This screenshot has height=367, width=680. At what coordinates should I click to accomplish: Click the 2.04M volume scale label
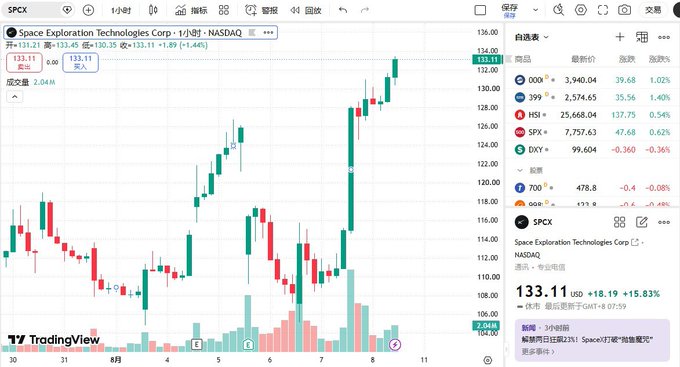(x=486, y=325)
